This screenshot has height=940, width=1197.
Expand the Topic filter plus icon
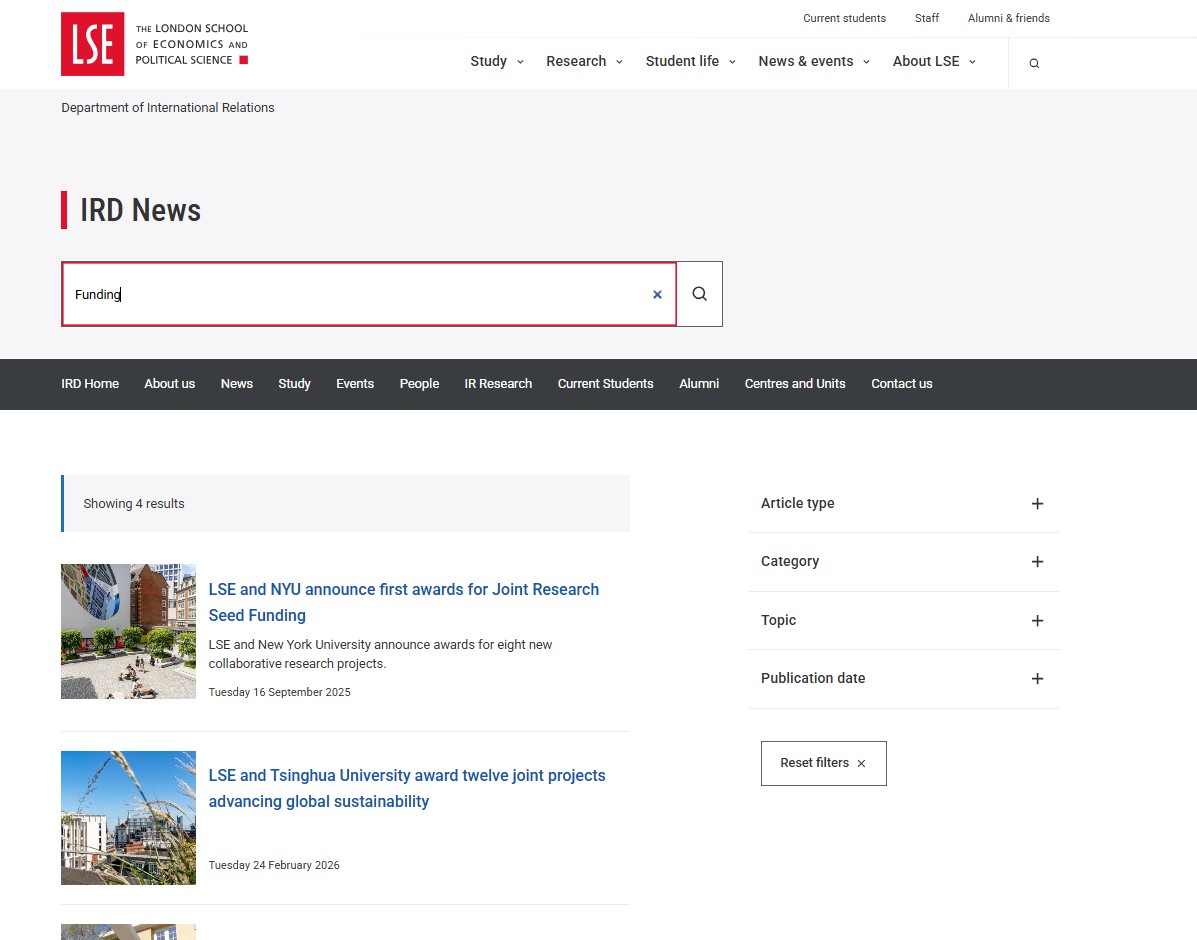[1037, 621]
